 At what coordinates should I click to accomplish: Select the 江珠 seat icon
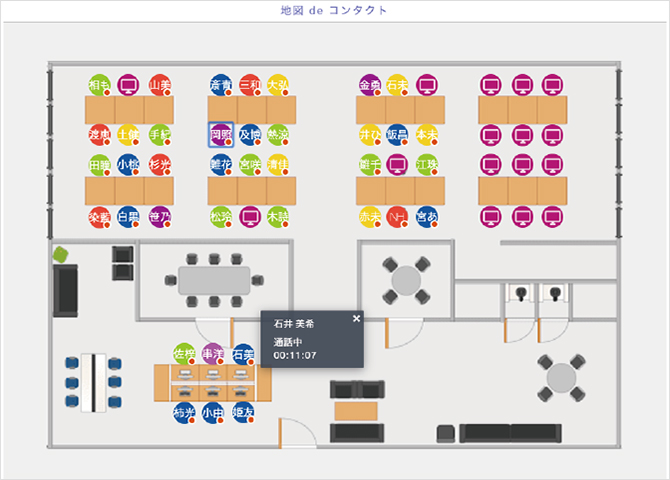point(427,165)
